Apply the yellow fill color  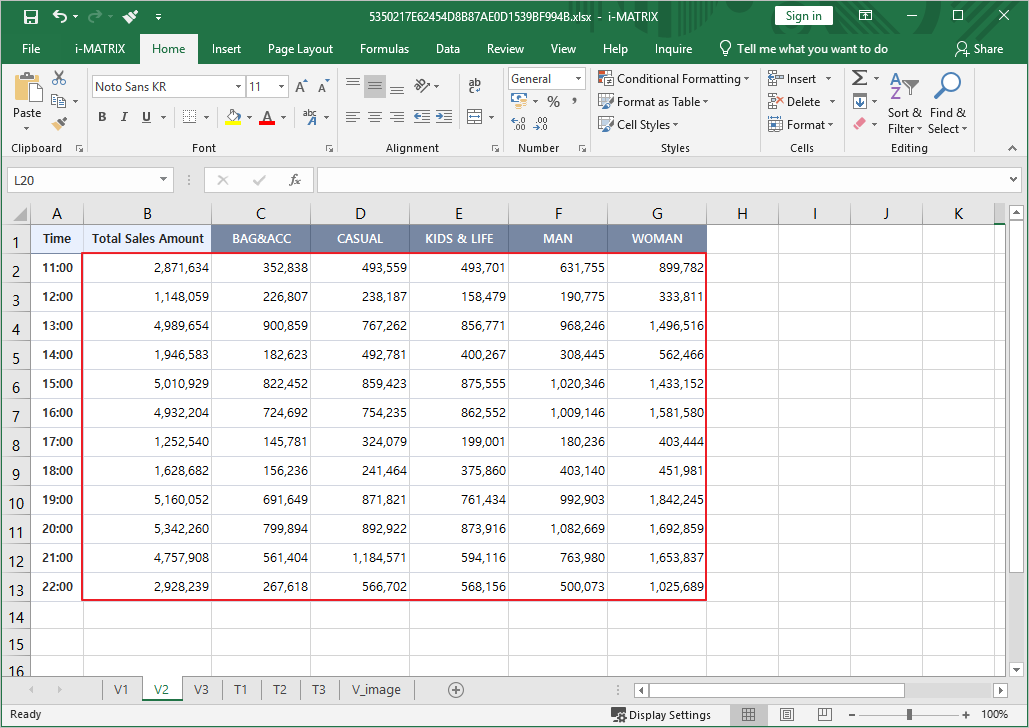pyautogui.click(x=233, y=117)
